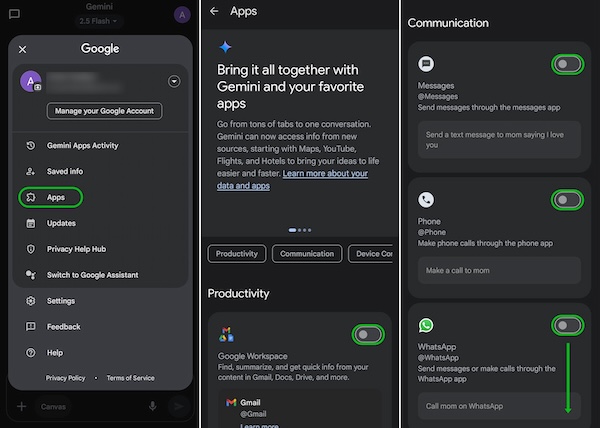Open the Gemini 2.5 Flash model dropdown
The width and height of the screenshot is (600, 428).
point(99,20)
